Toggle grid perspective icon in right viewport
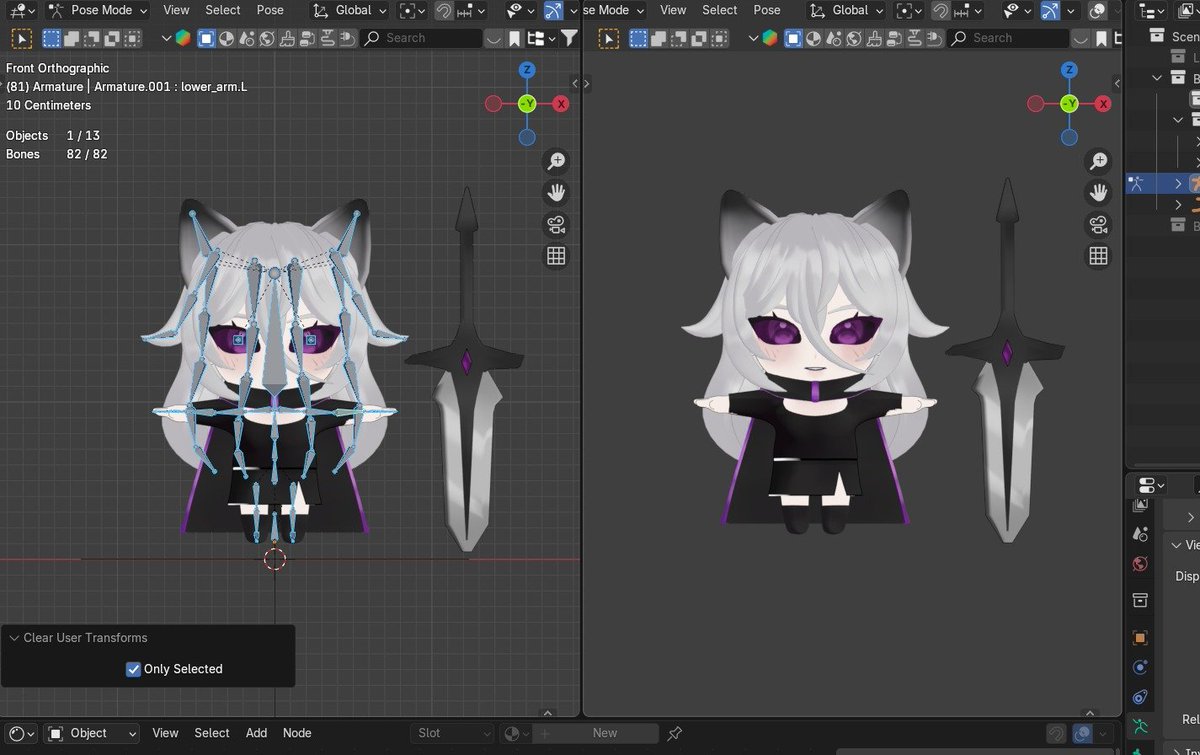 coord(1098,257)
